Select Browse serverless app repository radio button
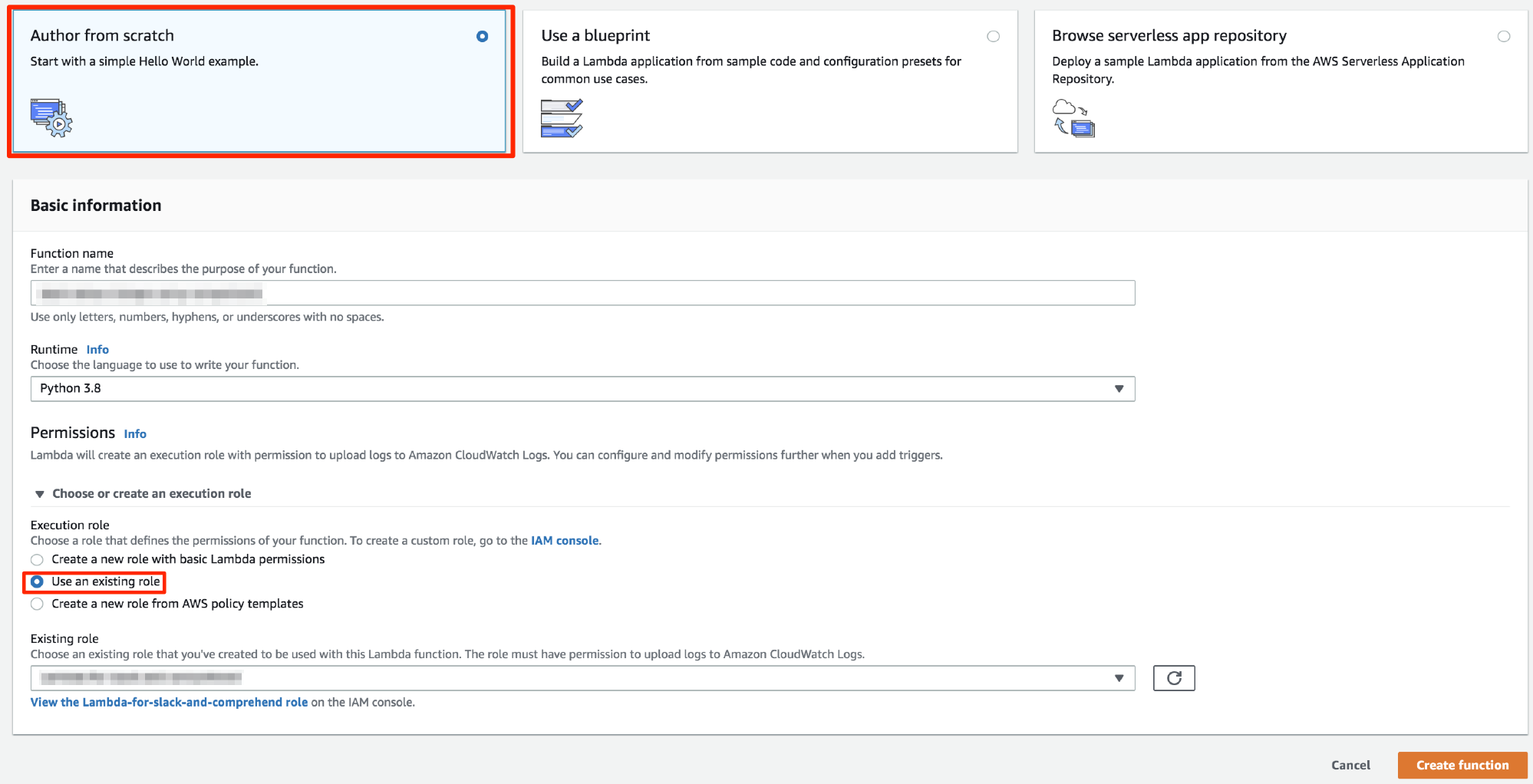 (x=1504, y=36)
